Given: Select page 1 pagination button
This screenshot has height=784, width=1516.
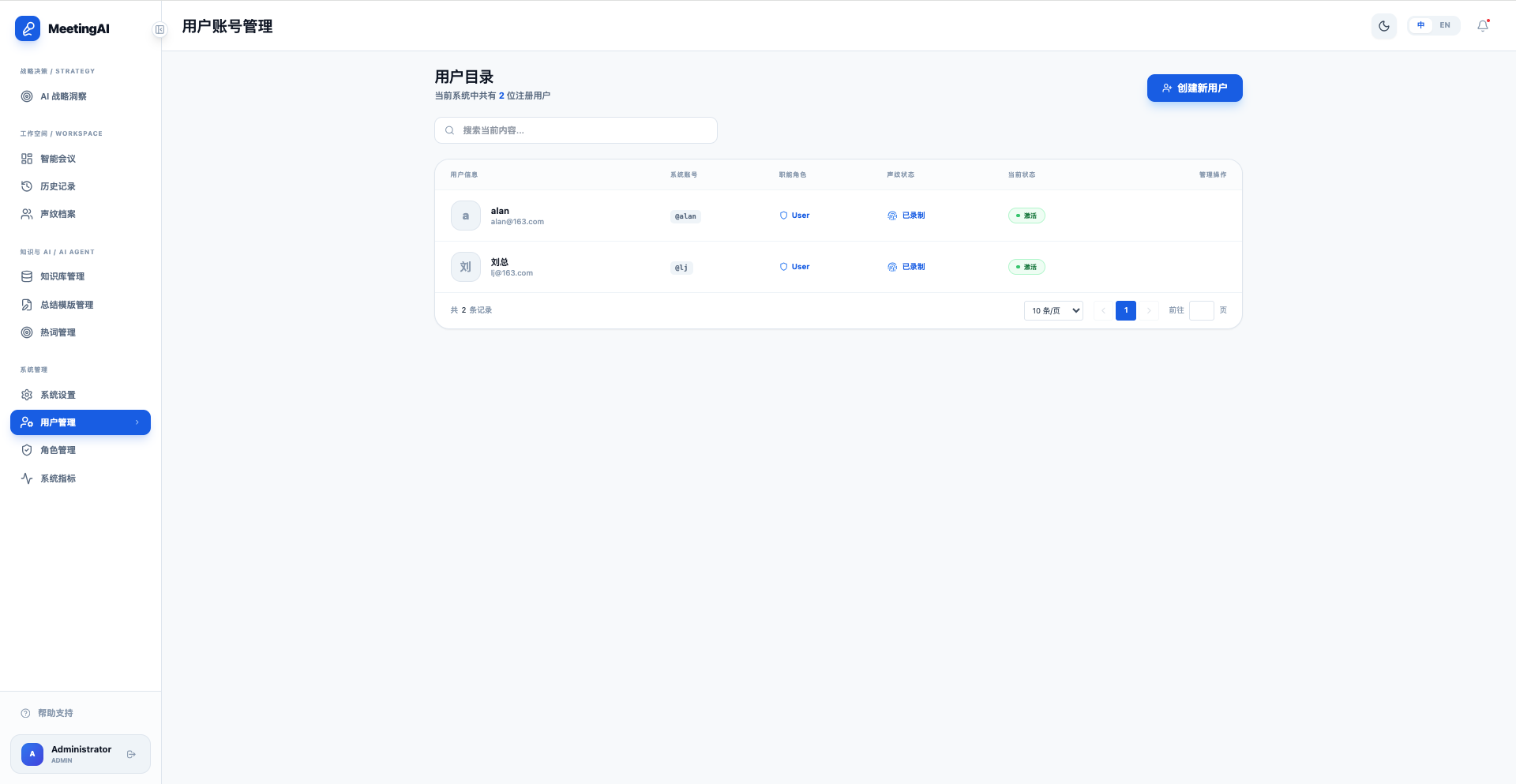Looking at the screenshot, I should click(x=1125, y=310).
